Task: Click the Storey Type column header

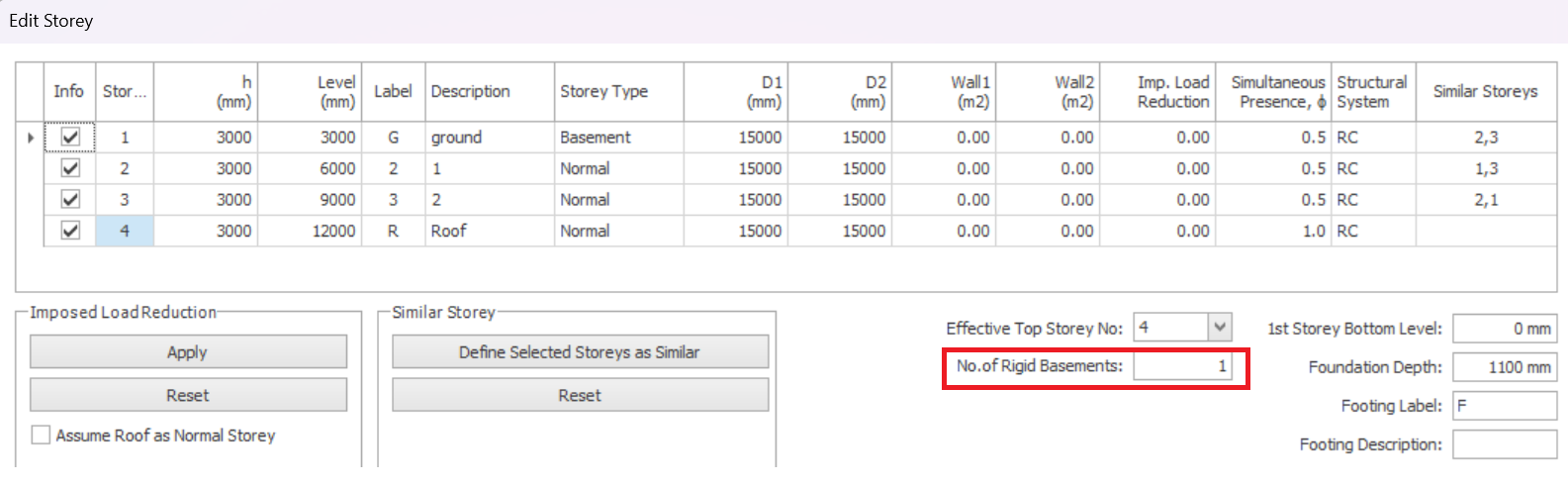Action: 618,92
